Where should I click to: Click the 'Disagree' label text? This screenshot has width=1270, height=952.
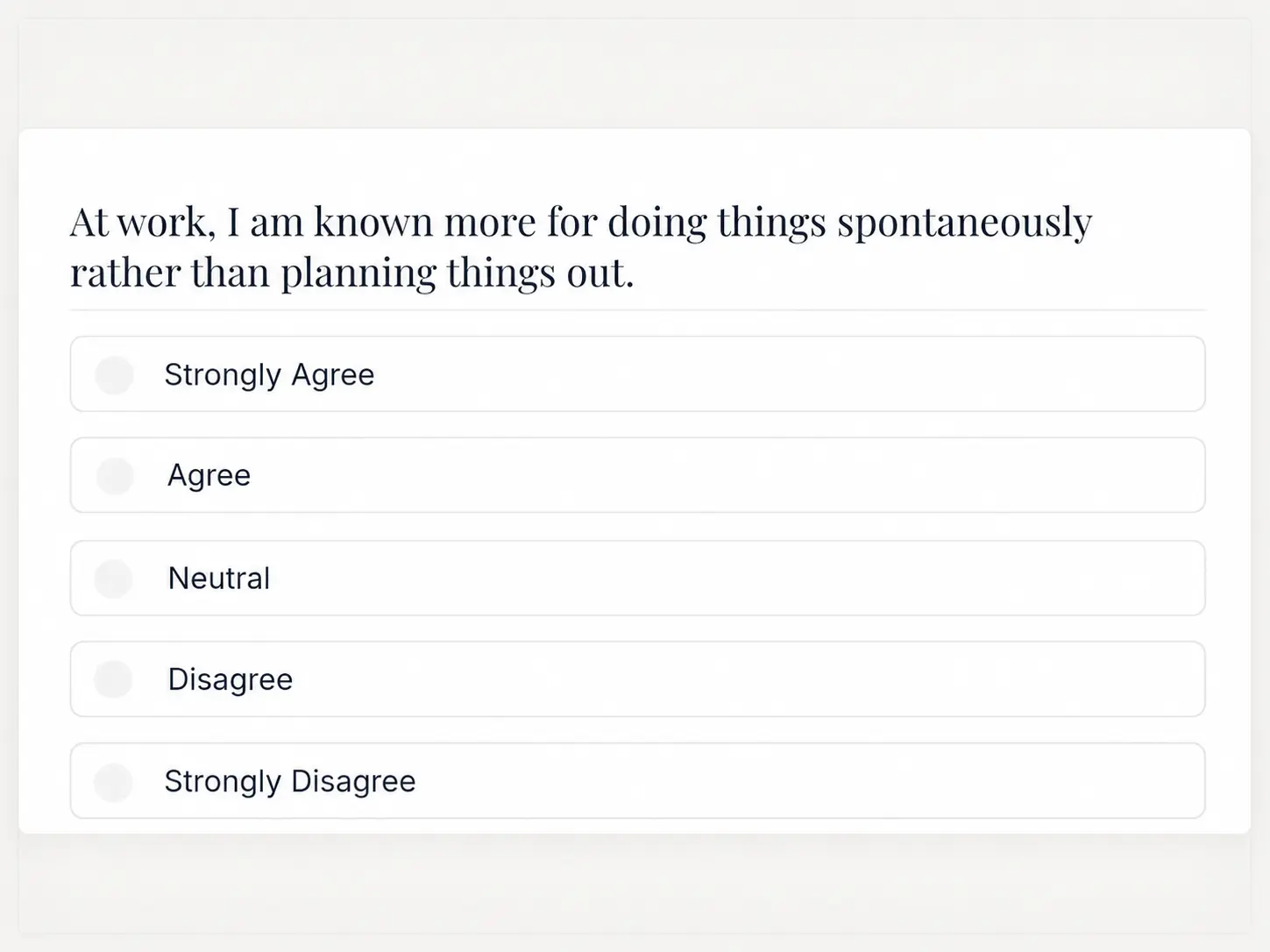231,679
